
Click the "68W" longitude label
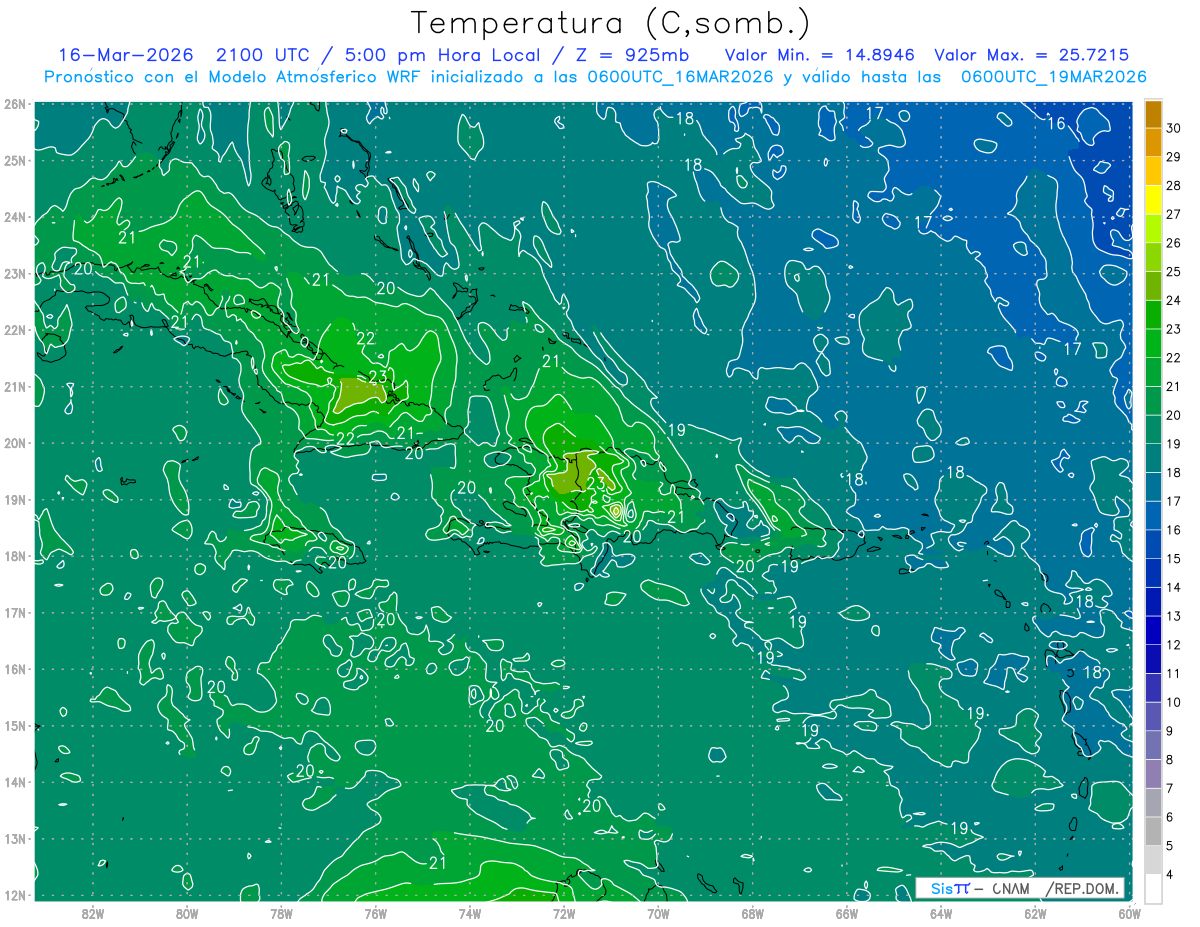[752, 913]
